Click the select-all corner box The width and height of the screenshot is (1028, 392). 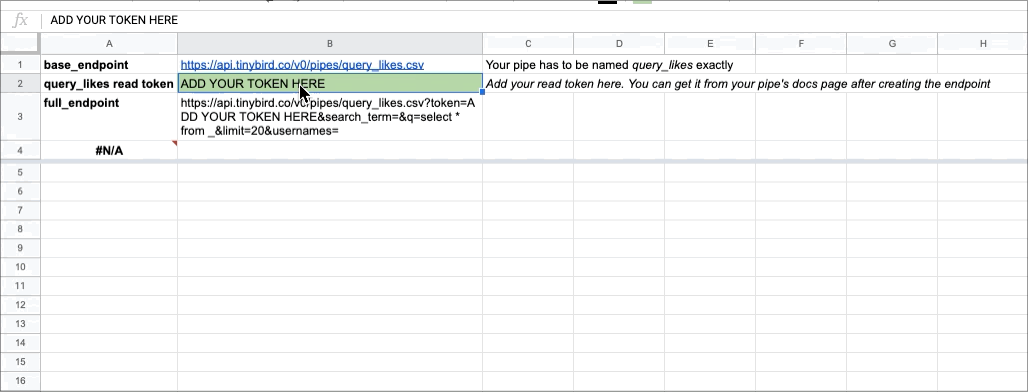click(20, 43)
